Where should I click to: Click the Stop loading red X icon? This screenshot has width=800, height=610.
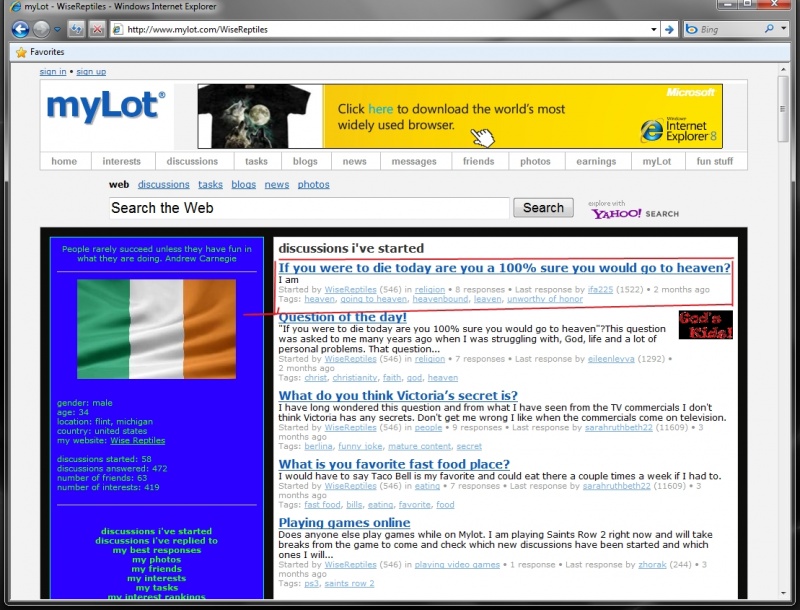(96, 29)
